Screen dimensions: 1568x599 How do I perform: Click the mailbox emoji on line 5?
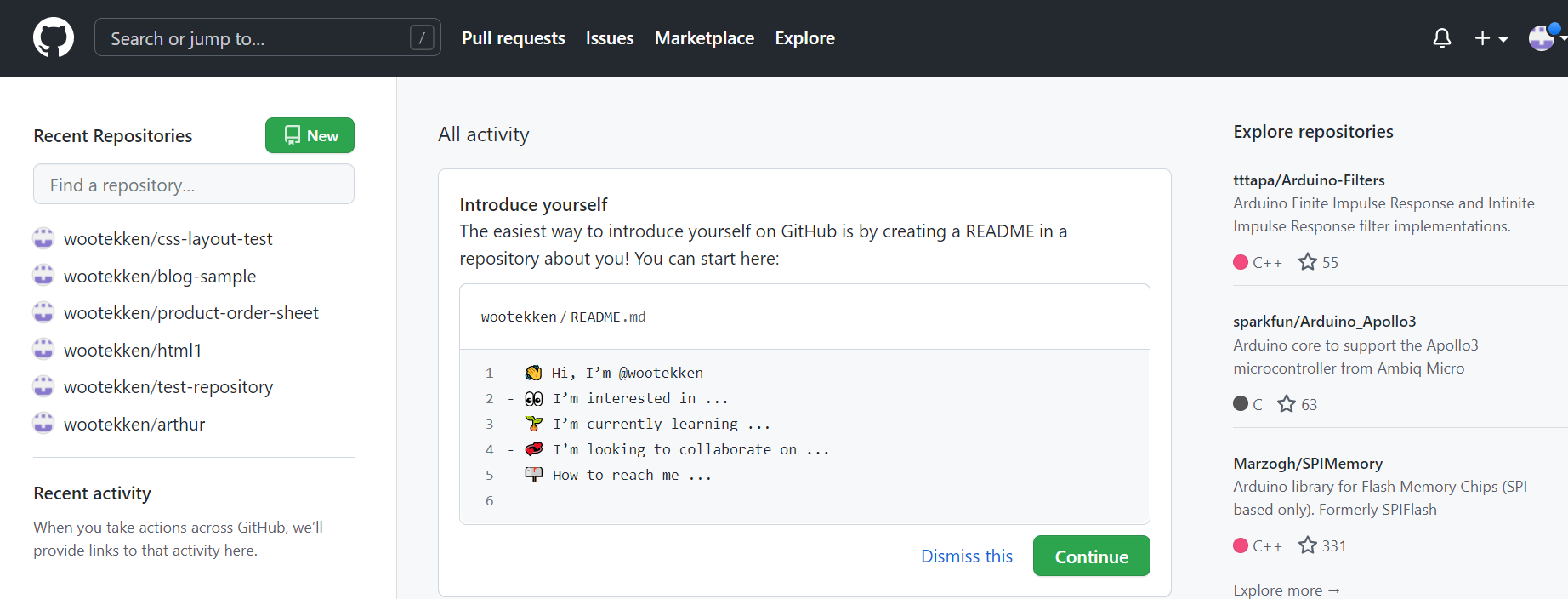[533, 475]
